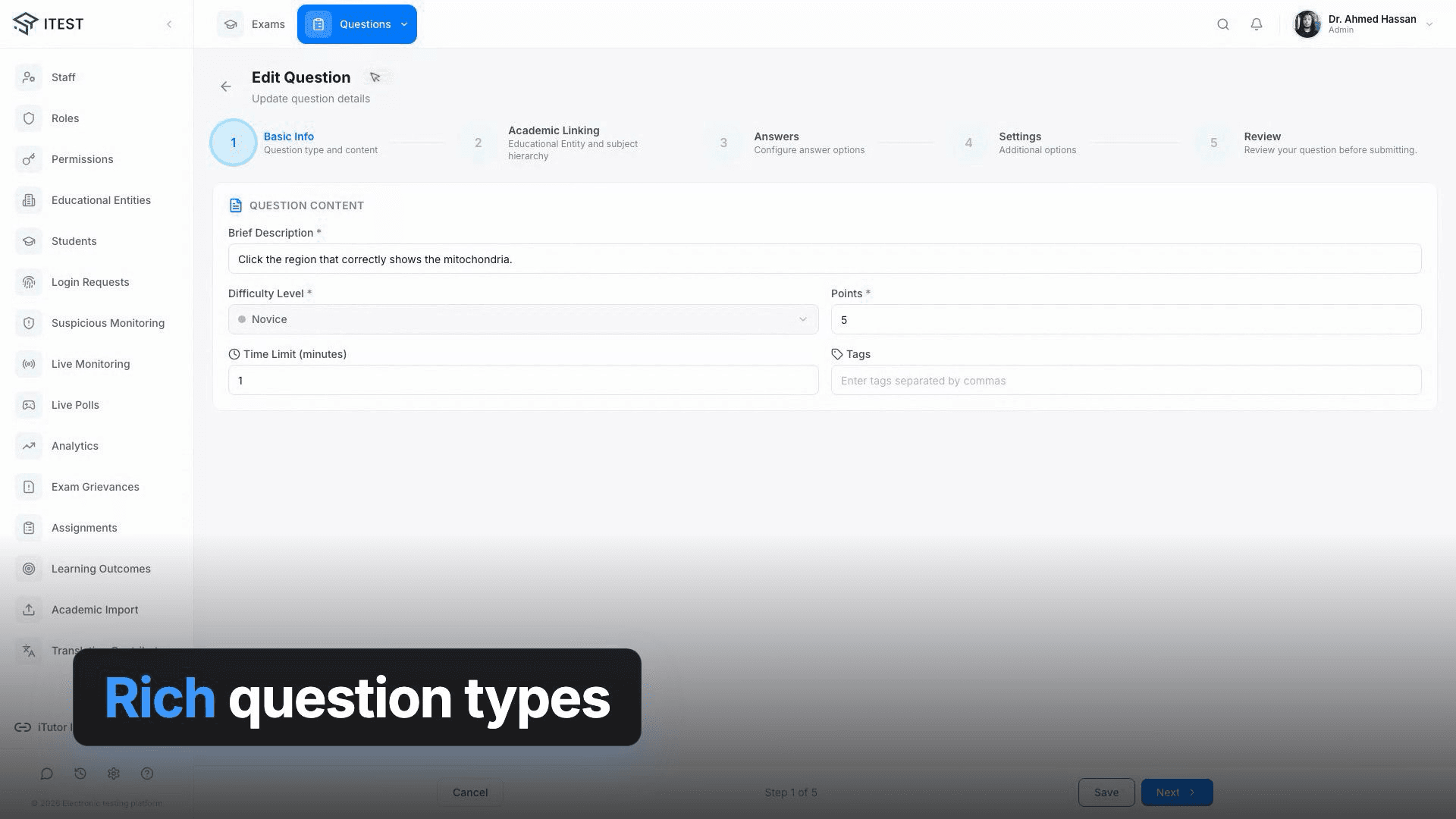Focus the Time Limit minutes field

(523, 380)
